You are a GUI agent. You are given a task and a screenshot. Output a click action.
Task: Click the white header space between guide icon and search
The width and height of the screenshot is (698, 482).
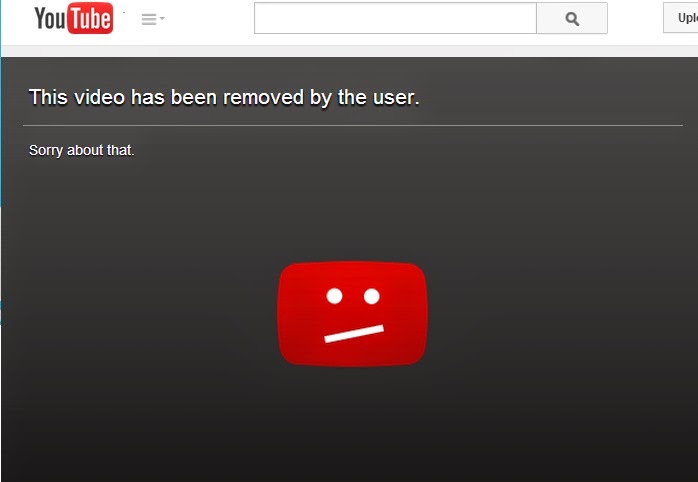[x=209, y=19]
